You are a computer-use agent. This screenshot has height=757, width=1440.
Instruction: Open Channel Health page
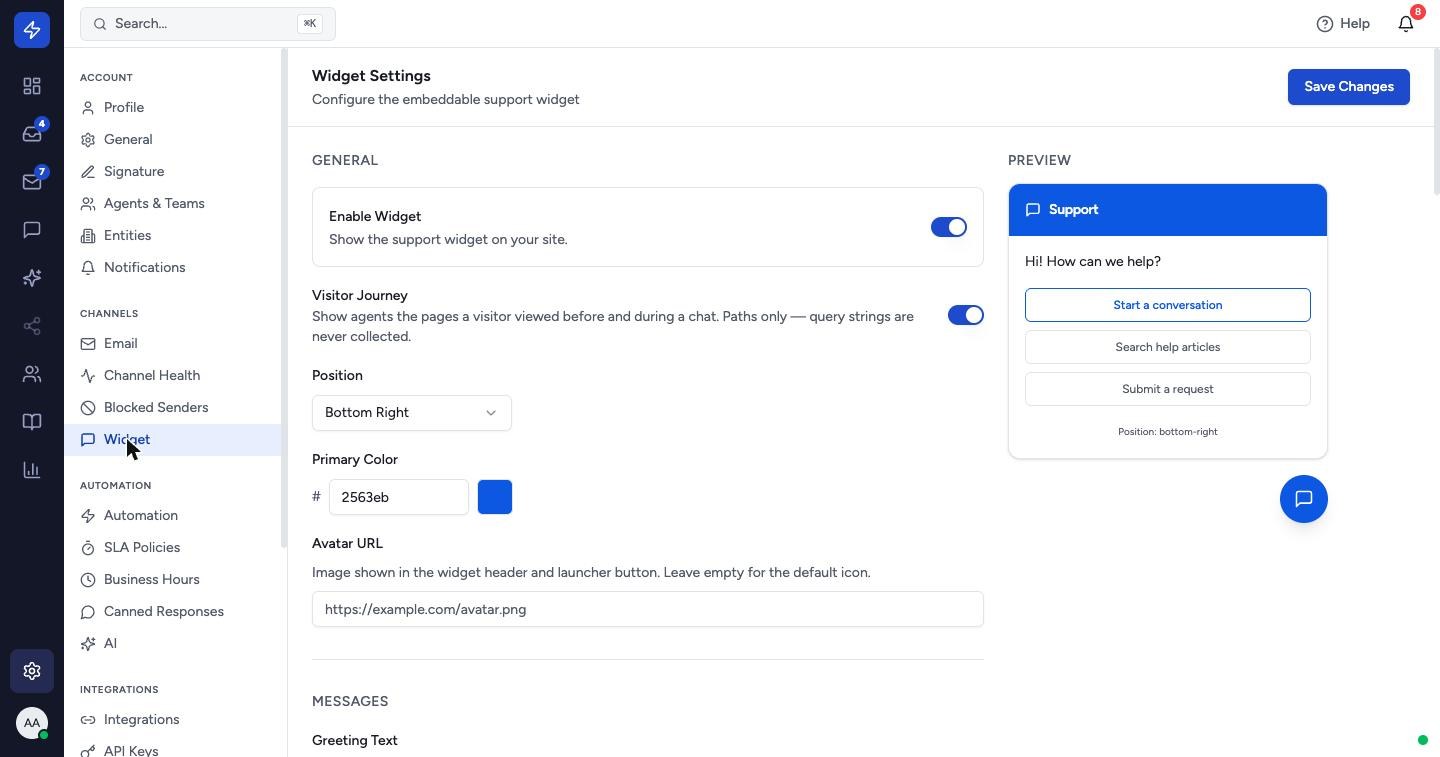(x=173, y=375)
